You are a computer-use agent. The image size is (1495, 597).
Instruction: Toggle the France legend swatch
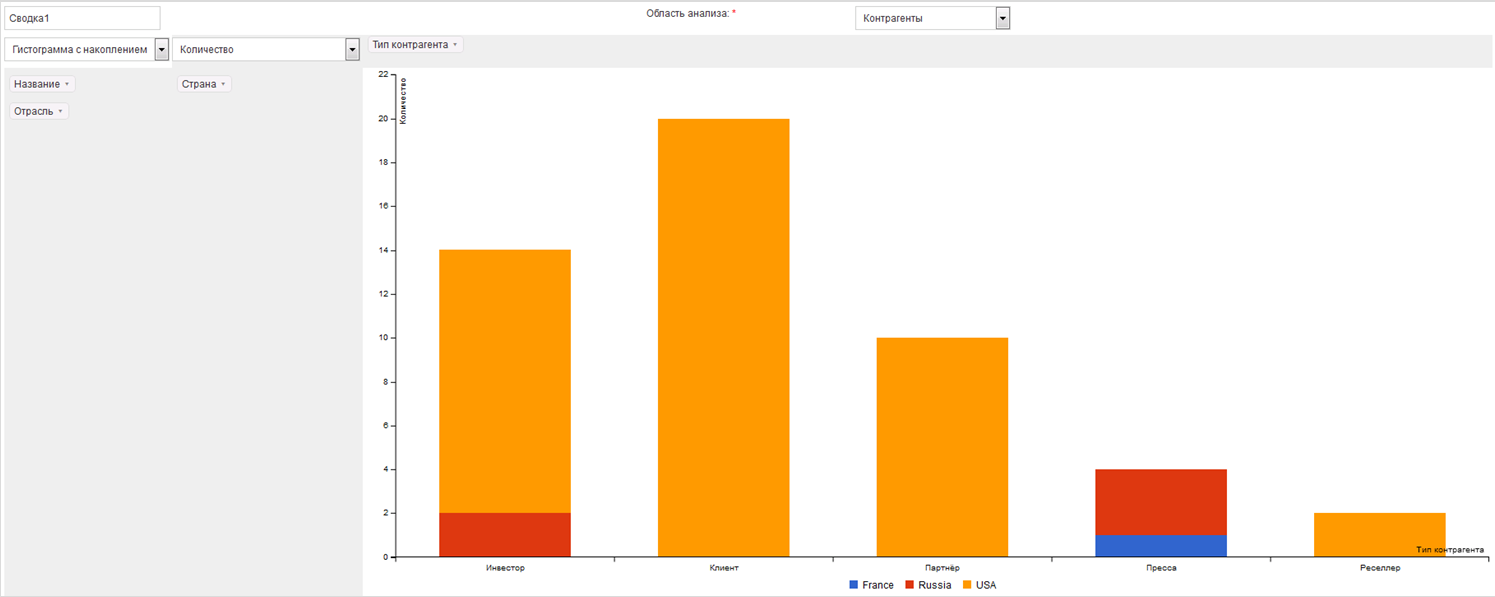tap(854, 585)
